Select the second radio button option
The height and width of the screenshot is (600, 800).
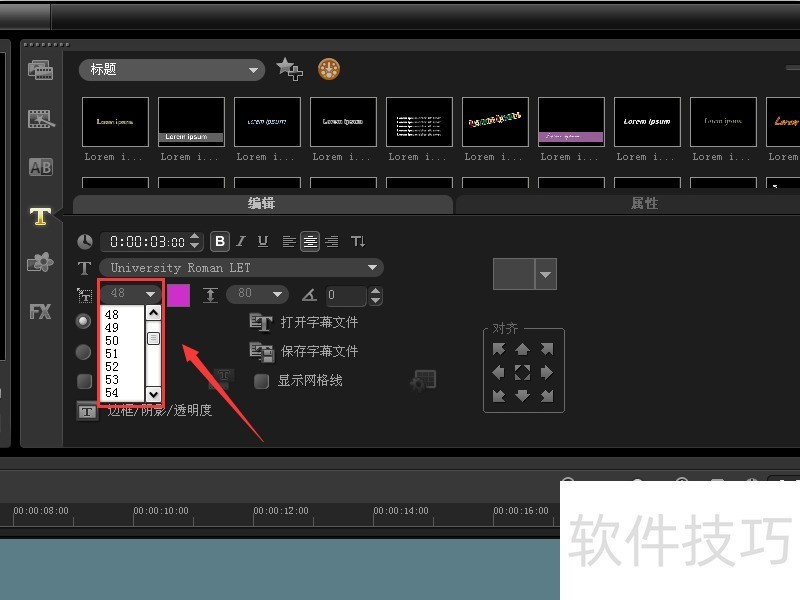point(83,352)
